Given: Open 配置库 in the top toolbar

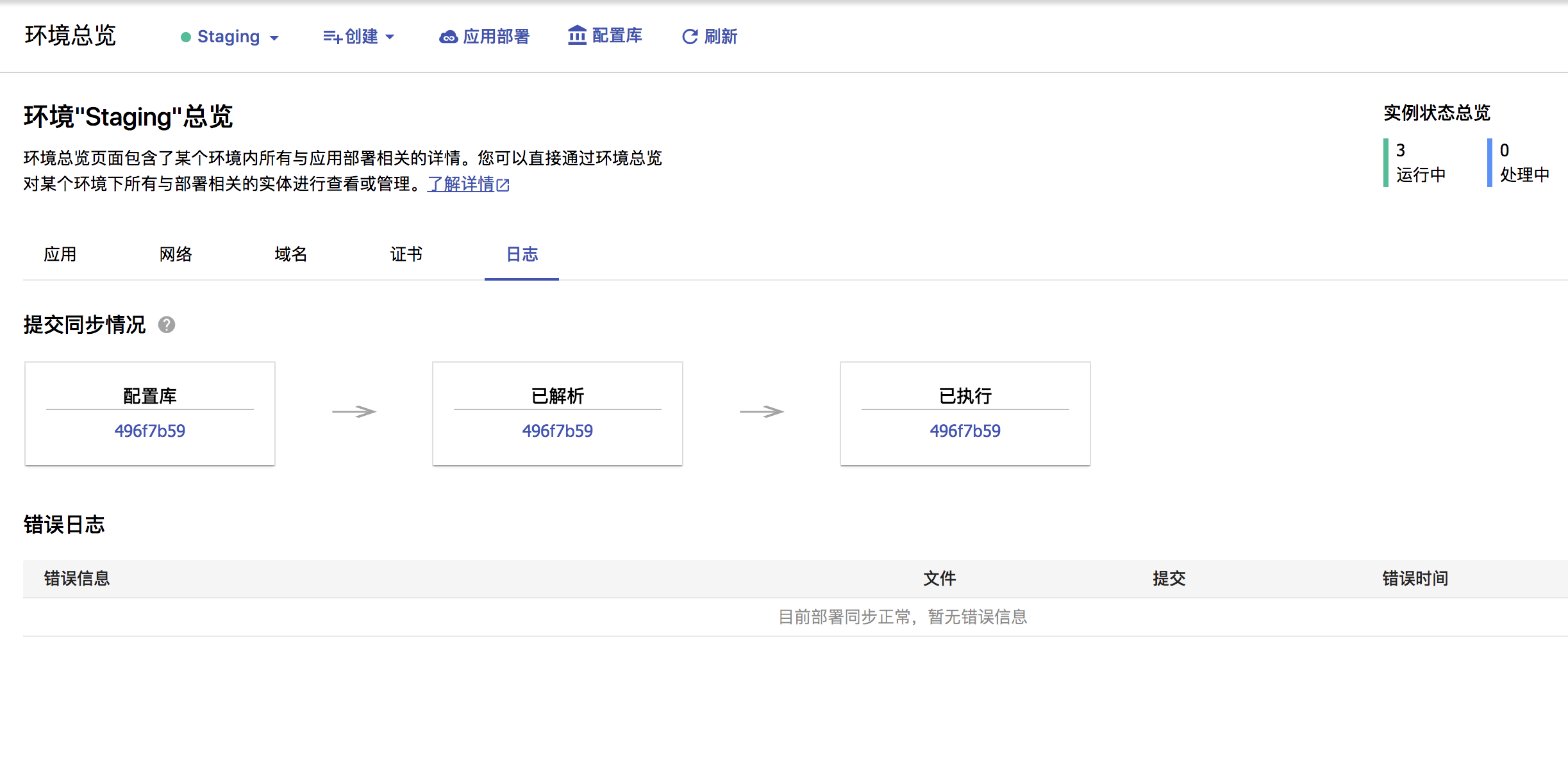Looking at the screenshot, I should click(605, 36).
